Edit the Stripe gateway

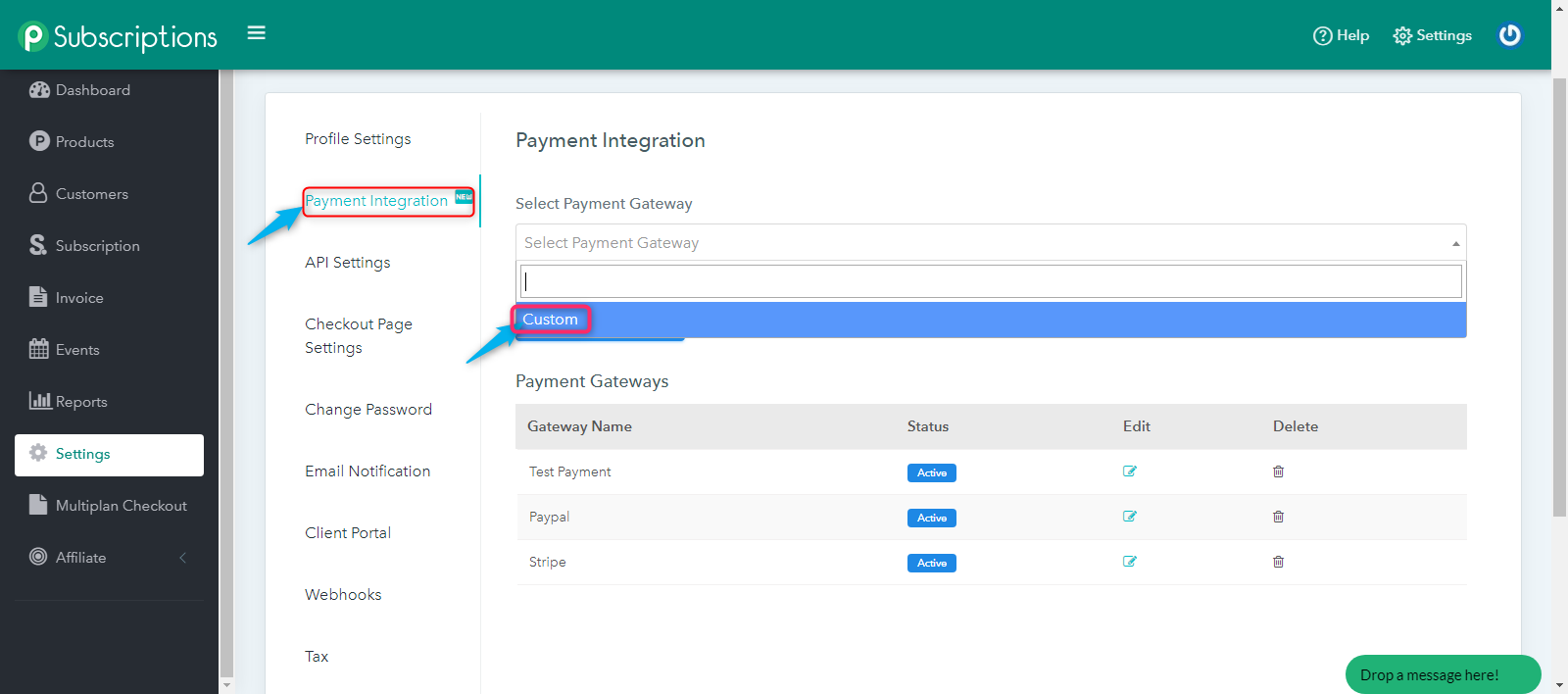1130,562
